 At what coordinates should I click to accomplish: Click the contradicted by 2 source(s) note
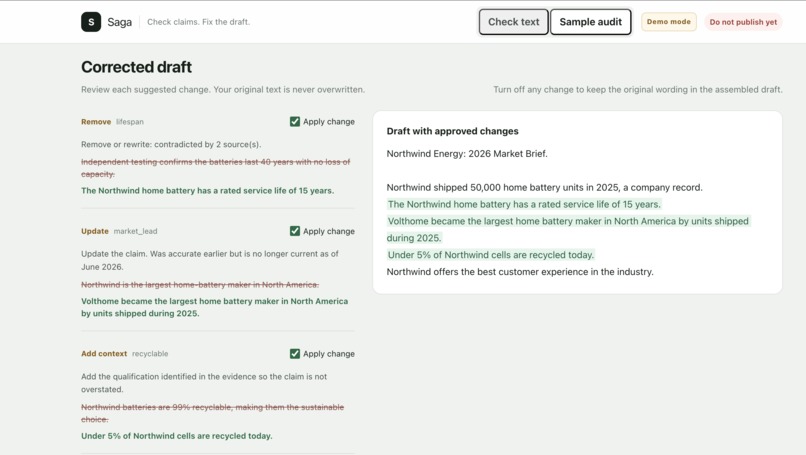171,144
